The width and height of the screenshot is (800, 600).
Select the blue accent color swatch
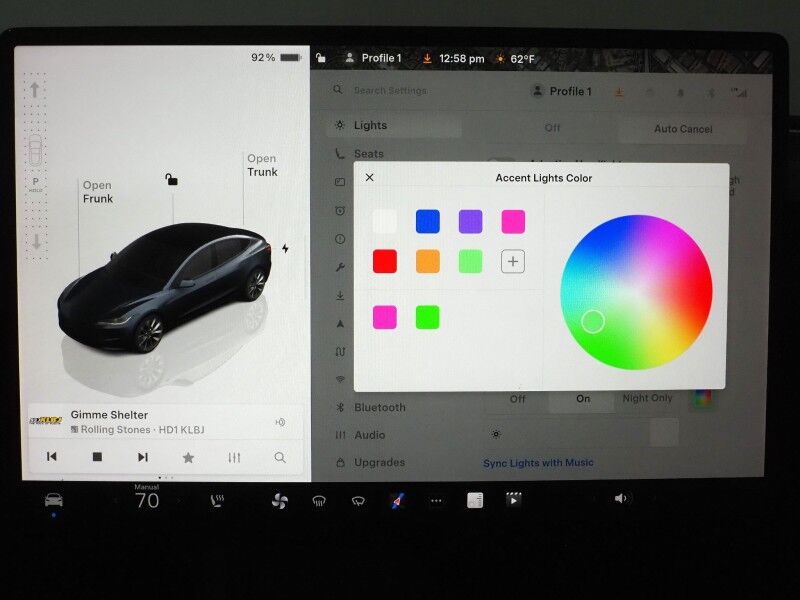(x=427, y=222)
